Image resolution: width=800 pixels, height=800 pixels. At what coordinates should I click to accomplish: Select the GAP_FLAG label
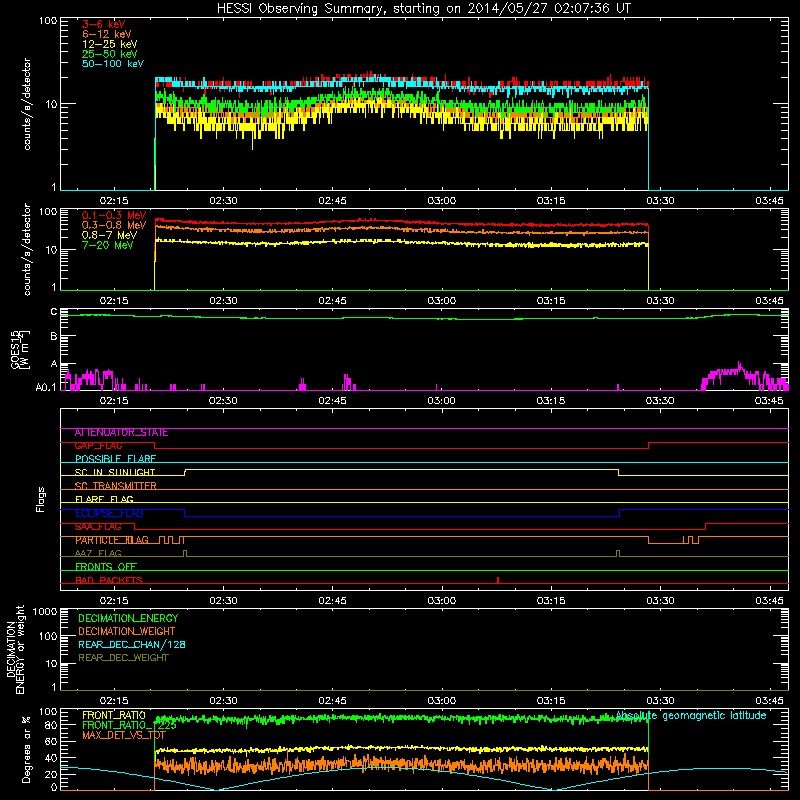point(98,446)
